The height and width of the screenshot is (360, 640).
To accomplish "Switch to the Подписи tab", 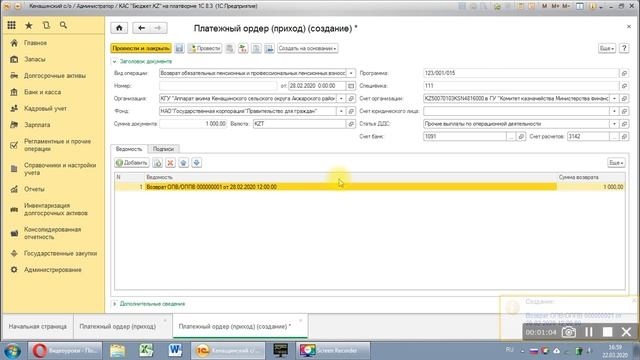I will coord(163,149).
